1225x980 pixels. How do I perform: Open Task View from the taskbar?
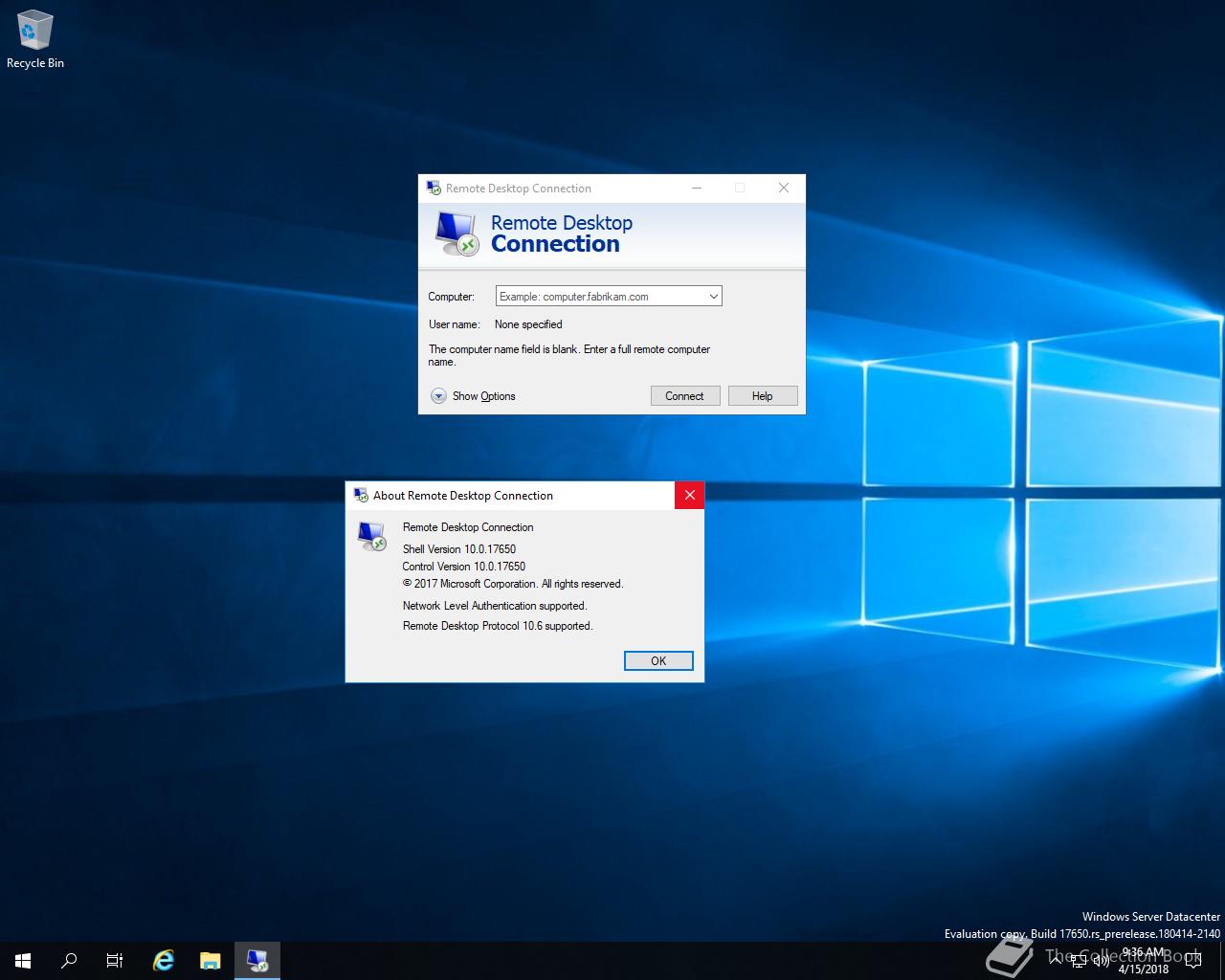point(115,961)
